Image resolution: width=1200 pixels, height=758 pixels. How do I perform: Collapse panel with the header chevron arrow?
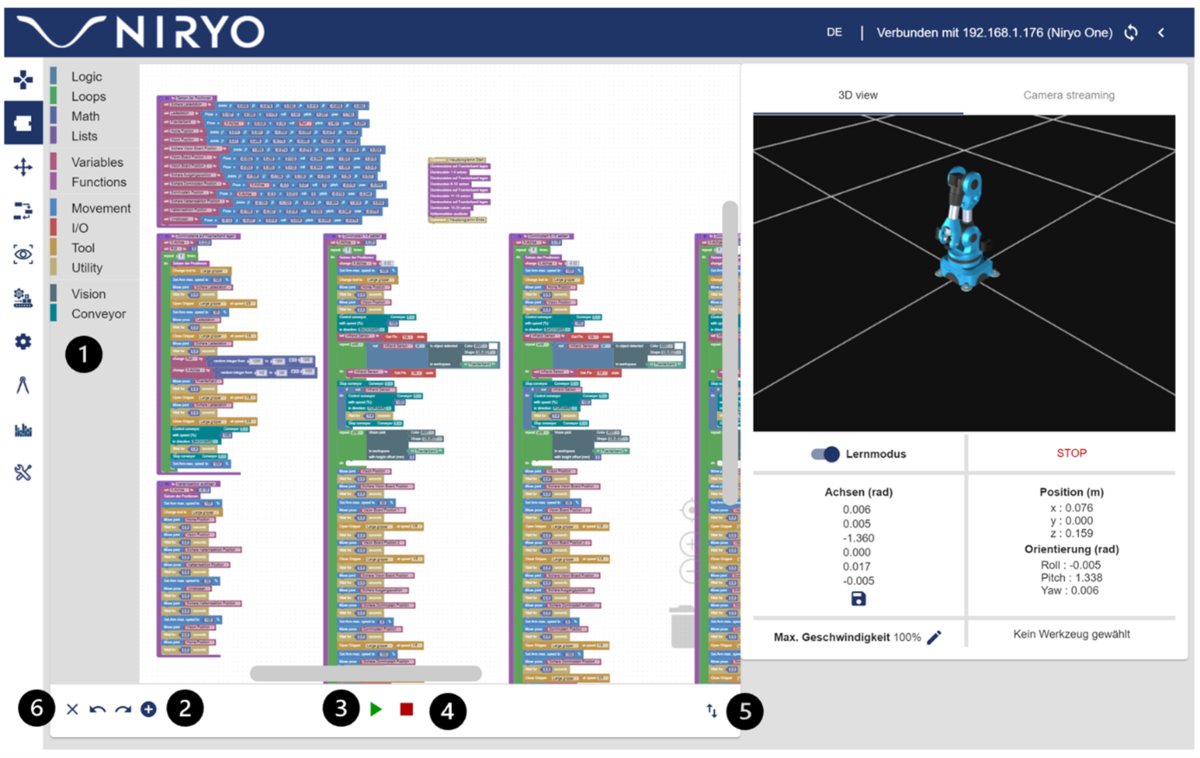1162,33
